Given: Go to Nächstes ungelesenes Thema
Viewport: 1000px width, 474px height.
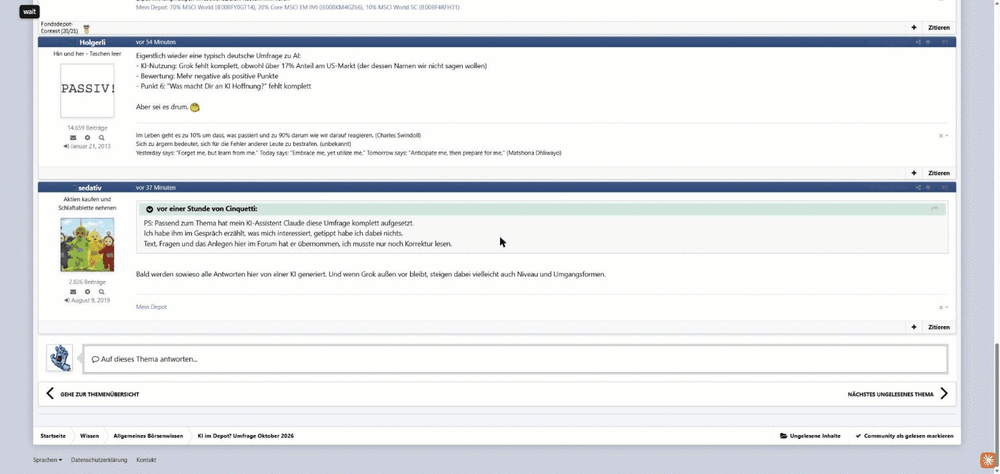Looking at the screenshot, I should pyautogui.click(x=890, y=394).
